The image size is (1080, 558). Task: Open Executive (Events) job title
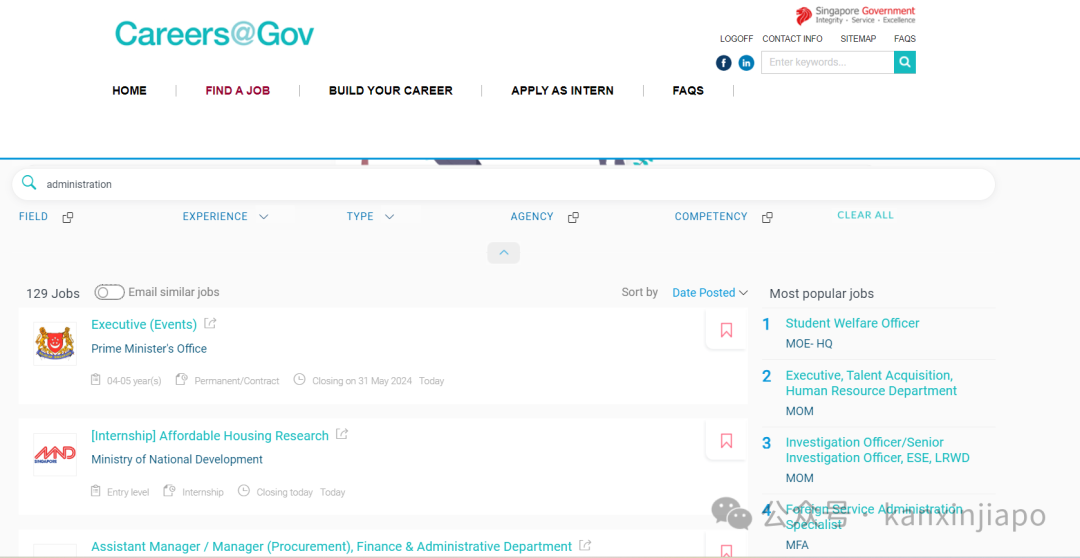click(x=144, y=324)
